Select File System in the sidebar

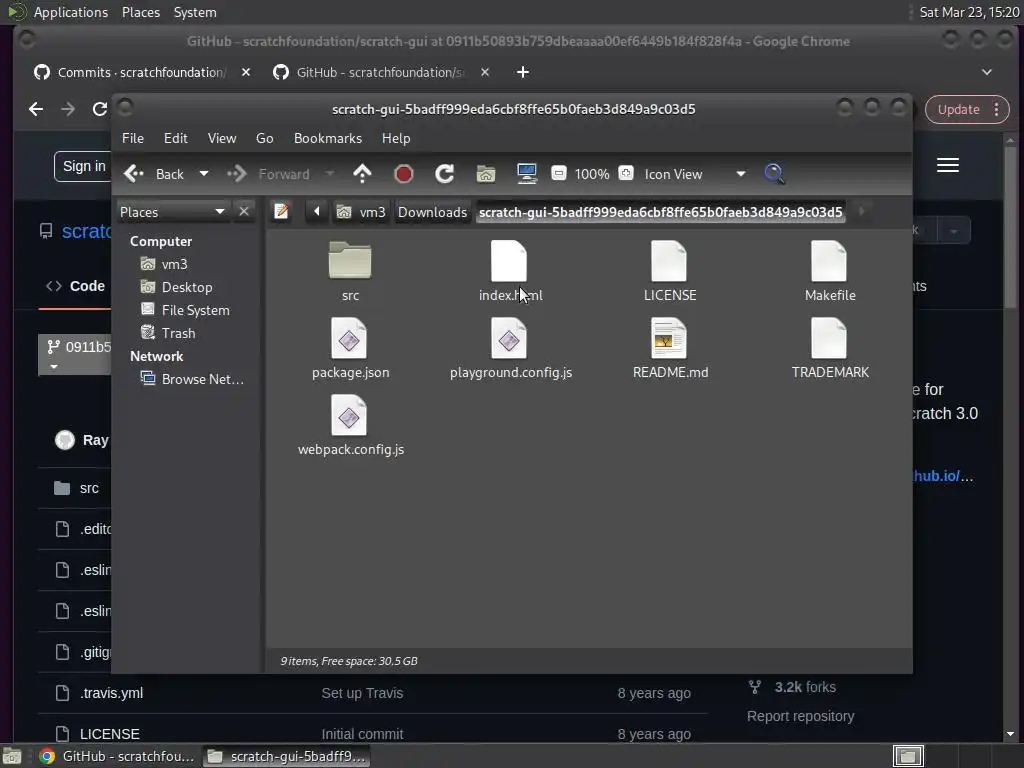pos(185,310)
